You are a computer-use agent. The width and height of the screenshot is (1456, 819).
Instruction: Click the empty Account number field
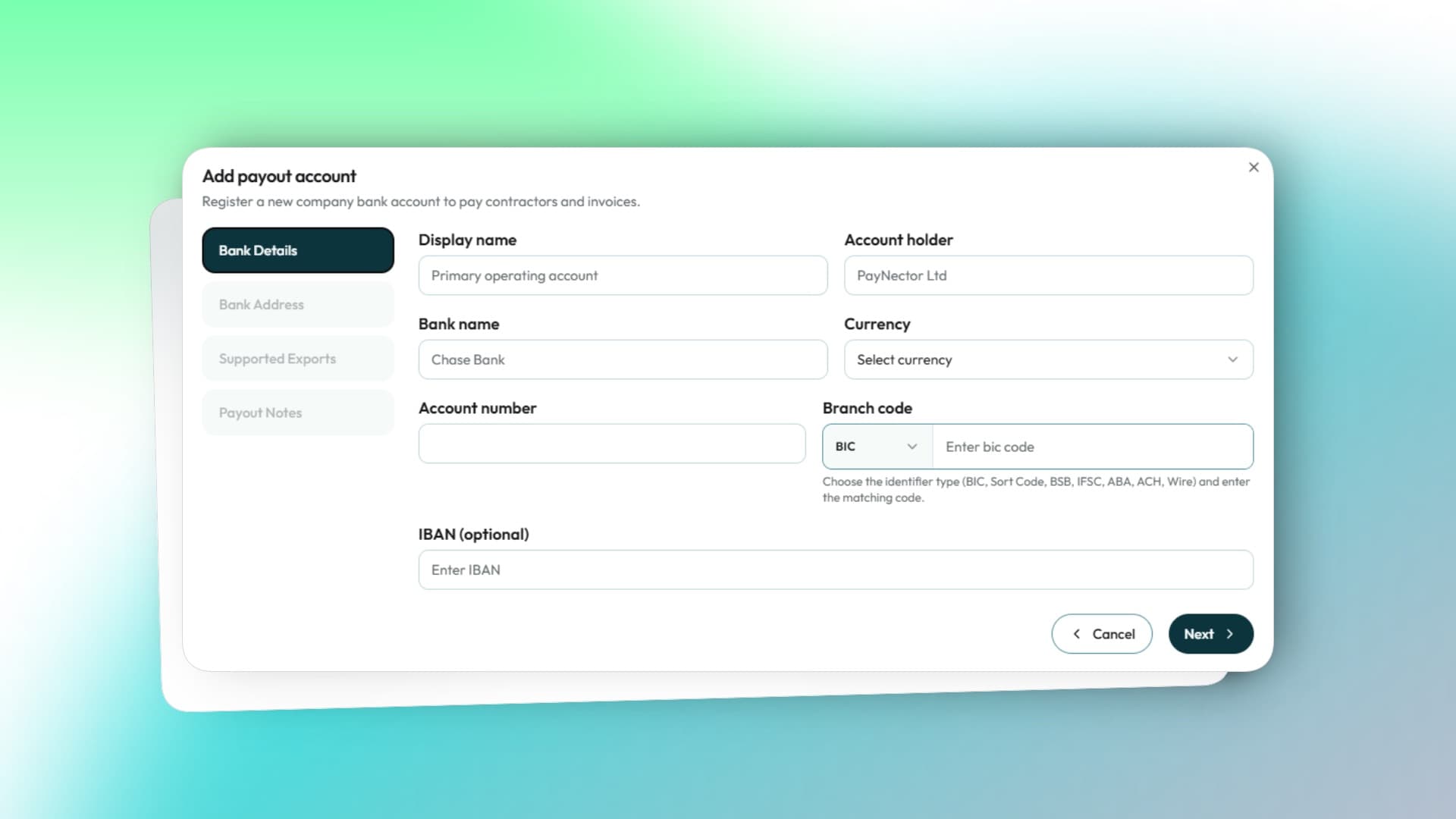tap(611, 444)
